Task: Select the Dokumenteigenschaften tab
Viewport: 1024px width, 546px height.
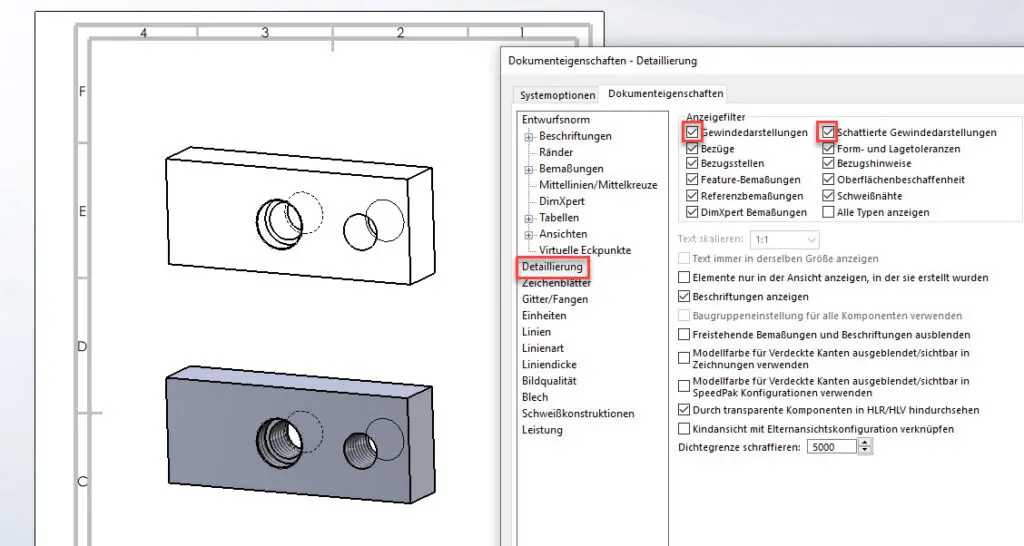Action: 666,94
